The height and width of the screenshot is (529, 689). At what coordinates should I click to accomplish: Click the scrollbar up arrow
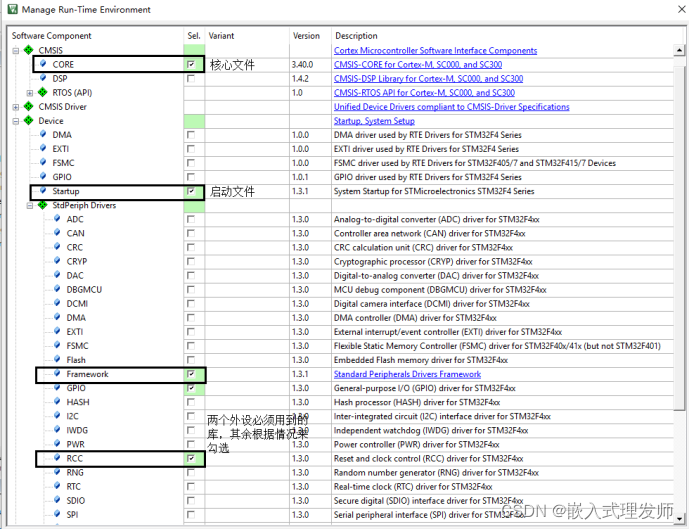679,50
